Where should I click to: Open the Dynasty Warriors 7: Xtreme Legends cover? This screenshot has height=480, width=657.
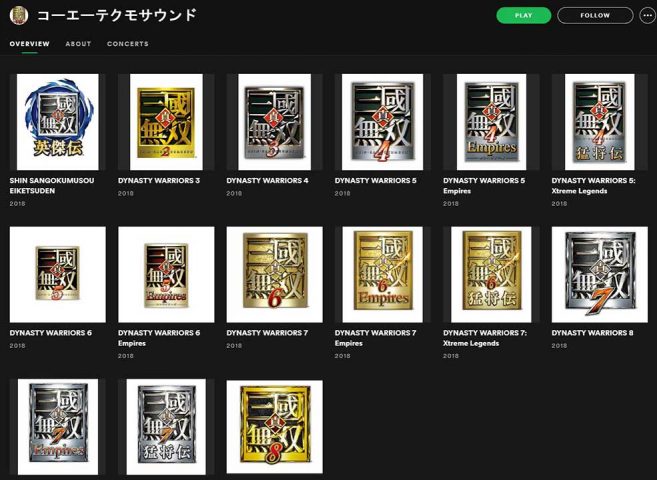point(491,274)
